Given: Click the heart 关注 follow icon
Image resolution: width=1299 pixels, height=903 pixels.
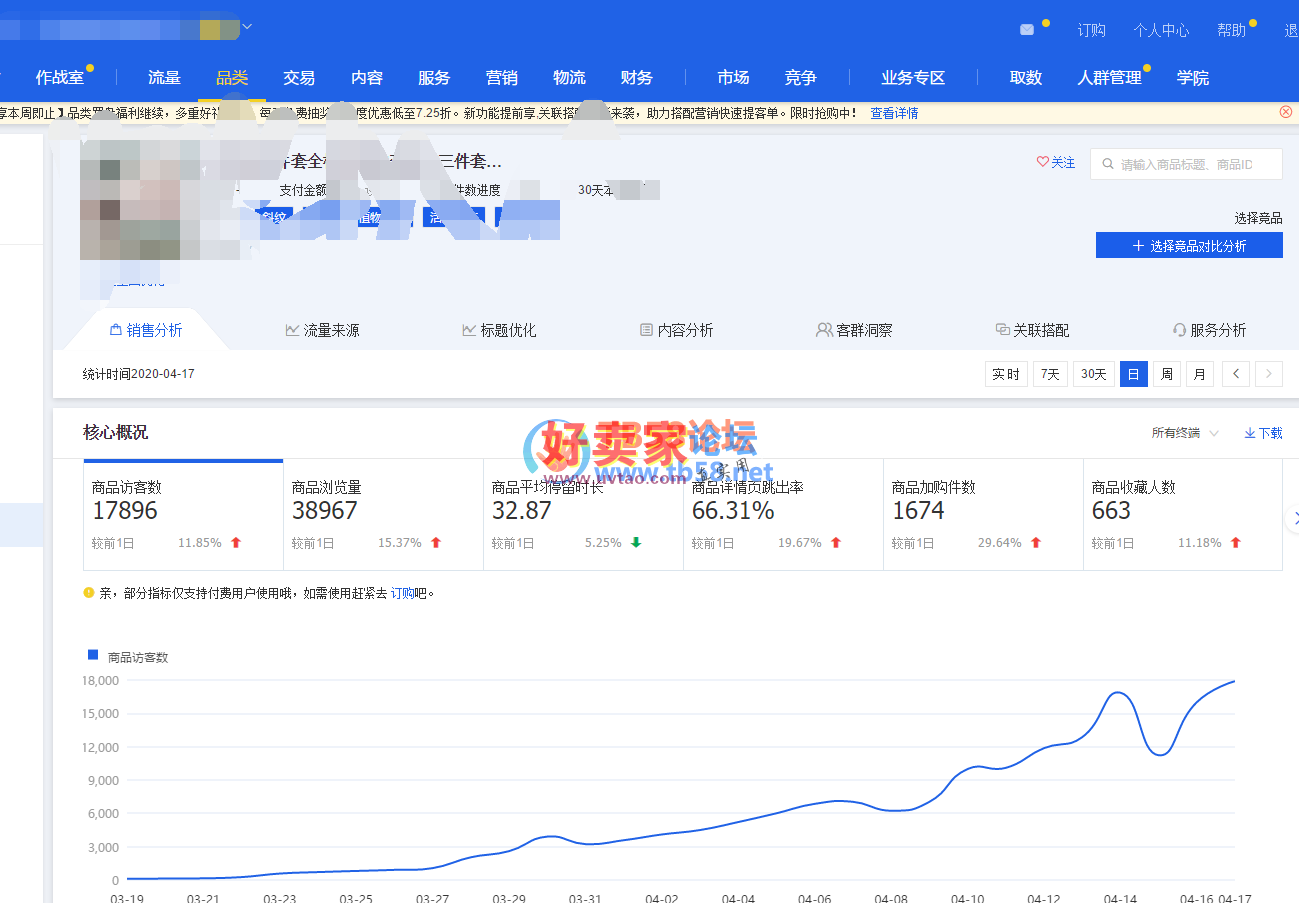Looking at the screenshot, I should [x=1043, y=162].
